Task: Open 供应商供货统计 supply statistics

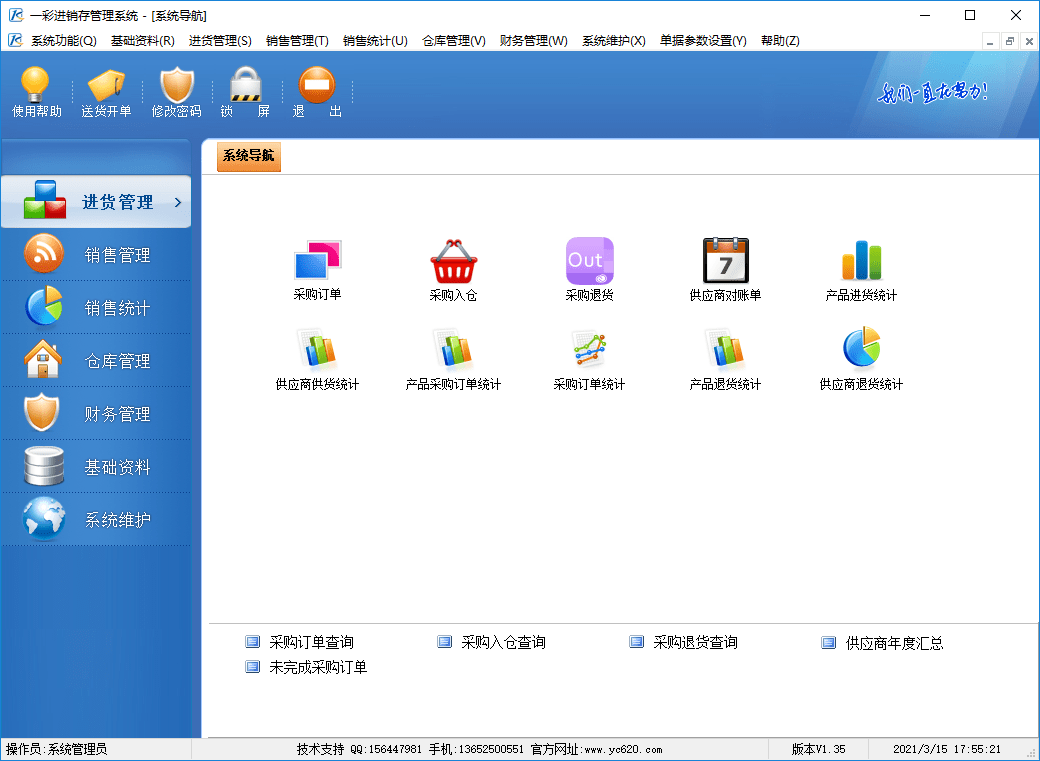Action: coord(317,352)
